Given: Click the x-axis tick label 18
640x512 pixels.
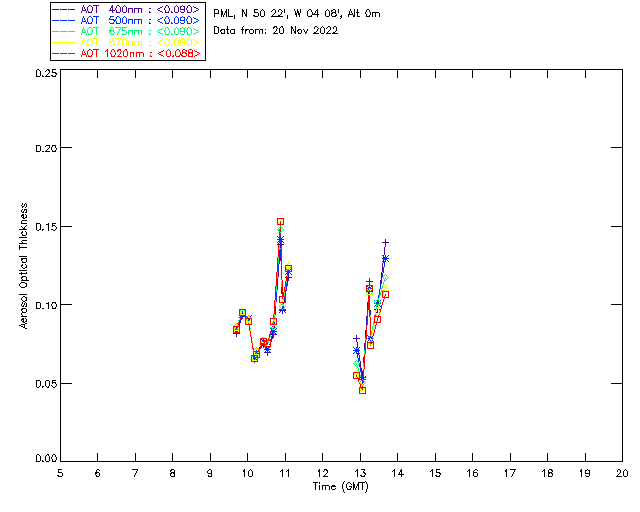Looking at the screenshot, I should pyautogui.click(x=547, y=473).
